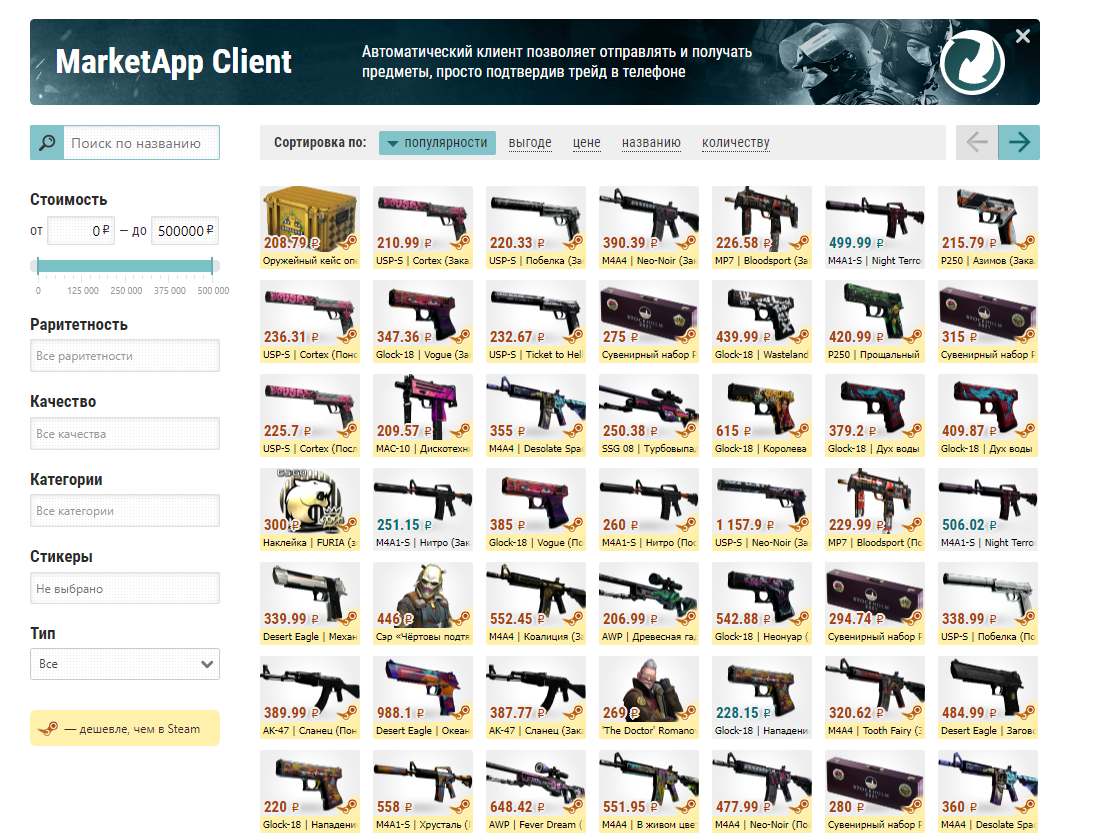Open USP-S Neo-Noir priced 1 157.9
Image resolution: width=1104 pixels, height=838 pixels.
point(762,509)
